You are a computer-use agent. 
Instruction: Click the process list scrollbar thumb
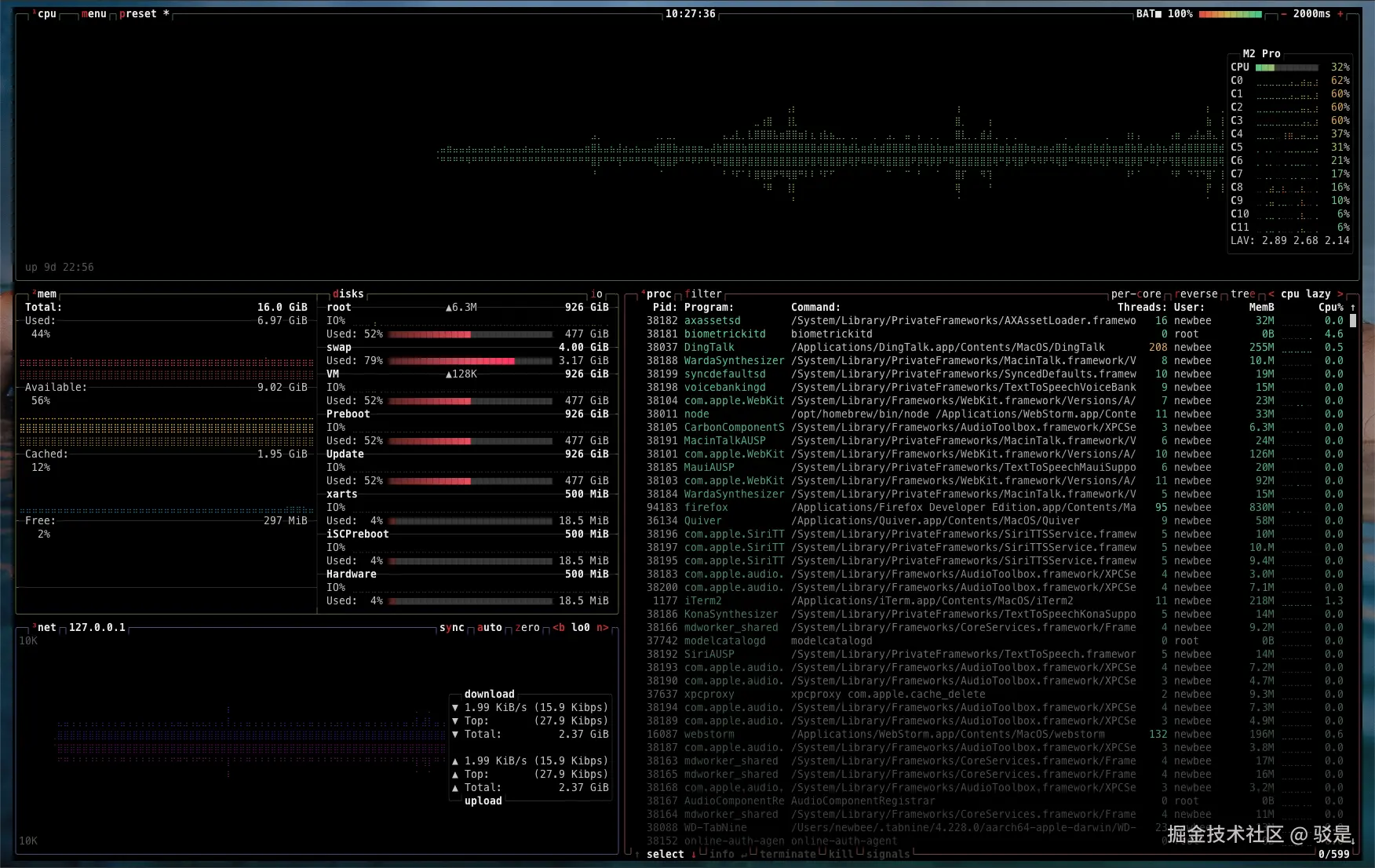click(1353, 321)
